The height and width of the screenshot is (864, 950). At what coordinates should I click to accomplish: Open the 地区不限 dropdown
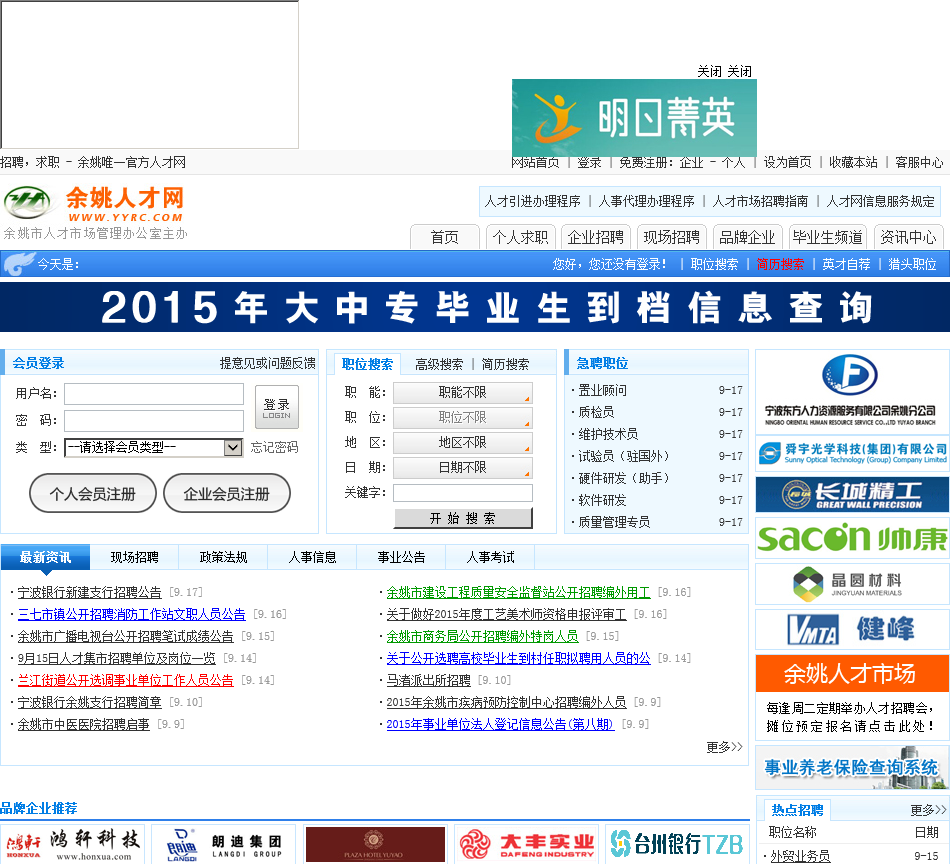click(x=463, y=443)
